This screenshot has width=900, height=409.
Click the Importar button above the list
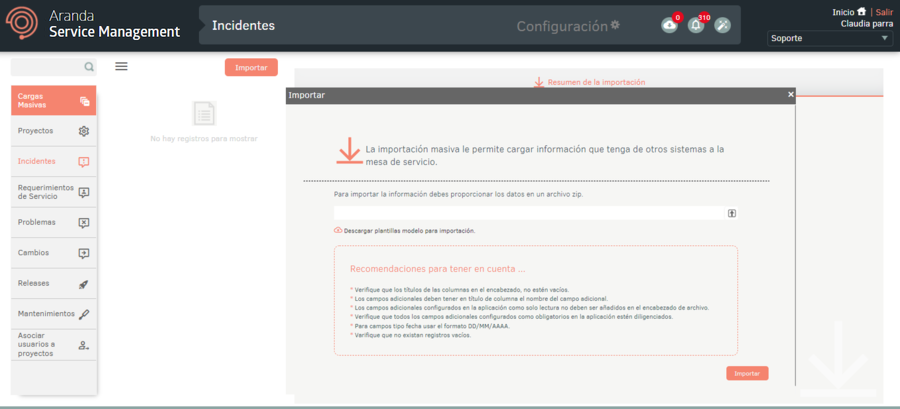[251, 68]
